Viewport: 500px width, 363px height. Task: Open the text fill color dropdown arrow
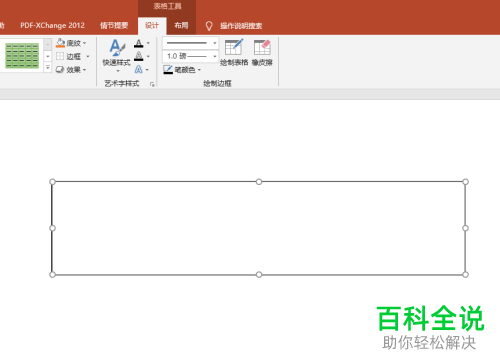148,43
